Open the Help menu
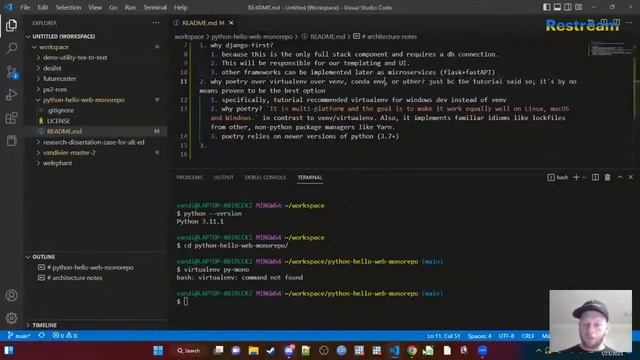The height and width of the screenshot is (360, 640). coord(180,7)
